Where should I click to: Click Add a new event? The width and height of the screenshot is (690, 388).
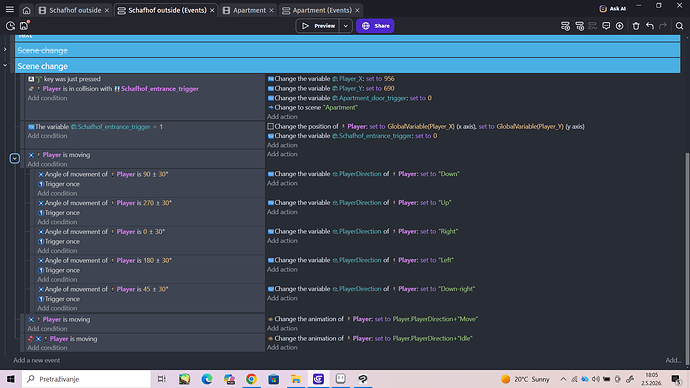click(x=37, y=360)
